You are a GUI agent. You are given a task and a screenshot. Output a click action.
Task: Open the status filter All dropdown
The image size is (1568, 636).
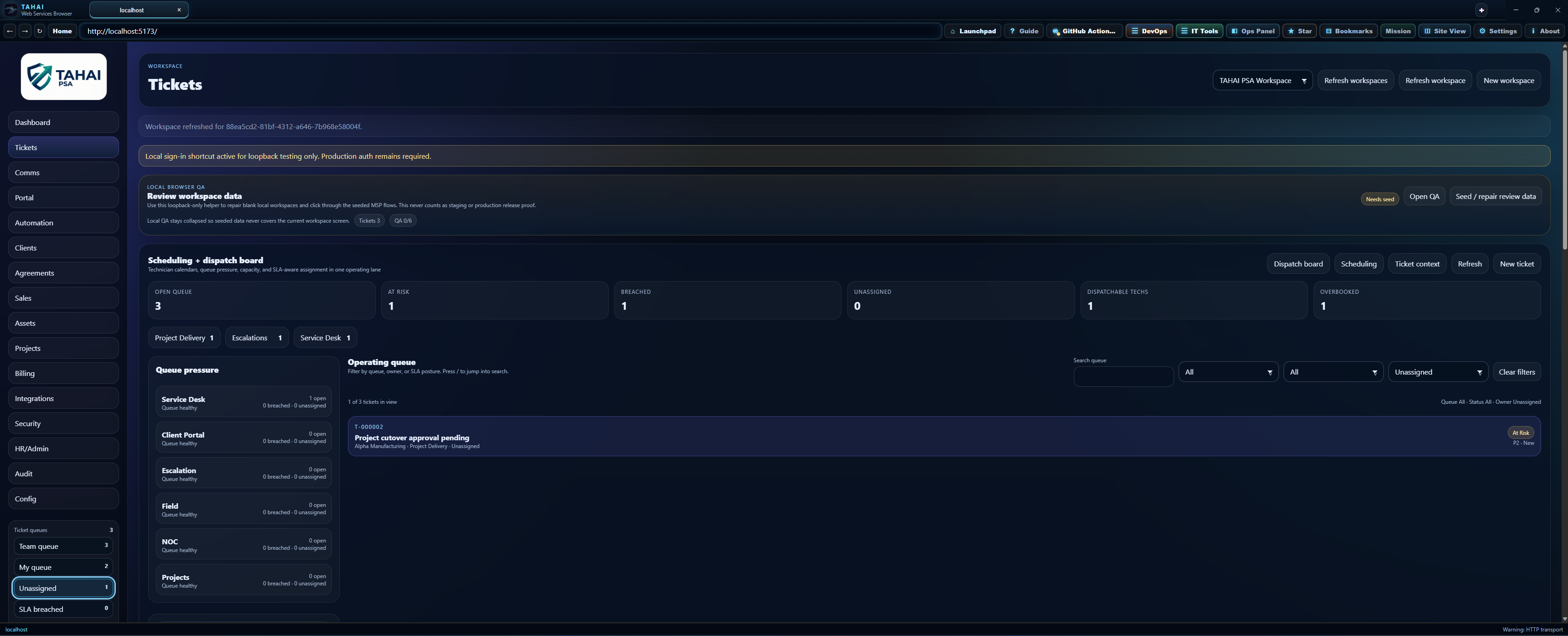(x=1332, y=372)
